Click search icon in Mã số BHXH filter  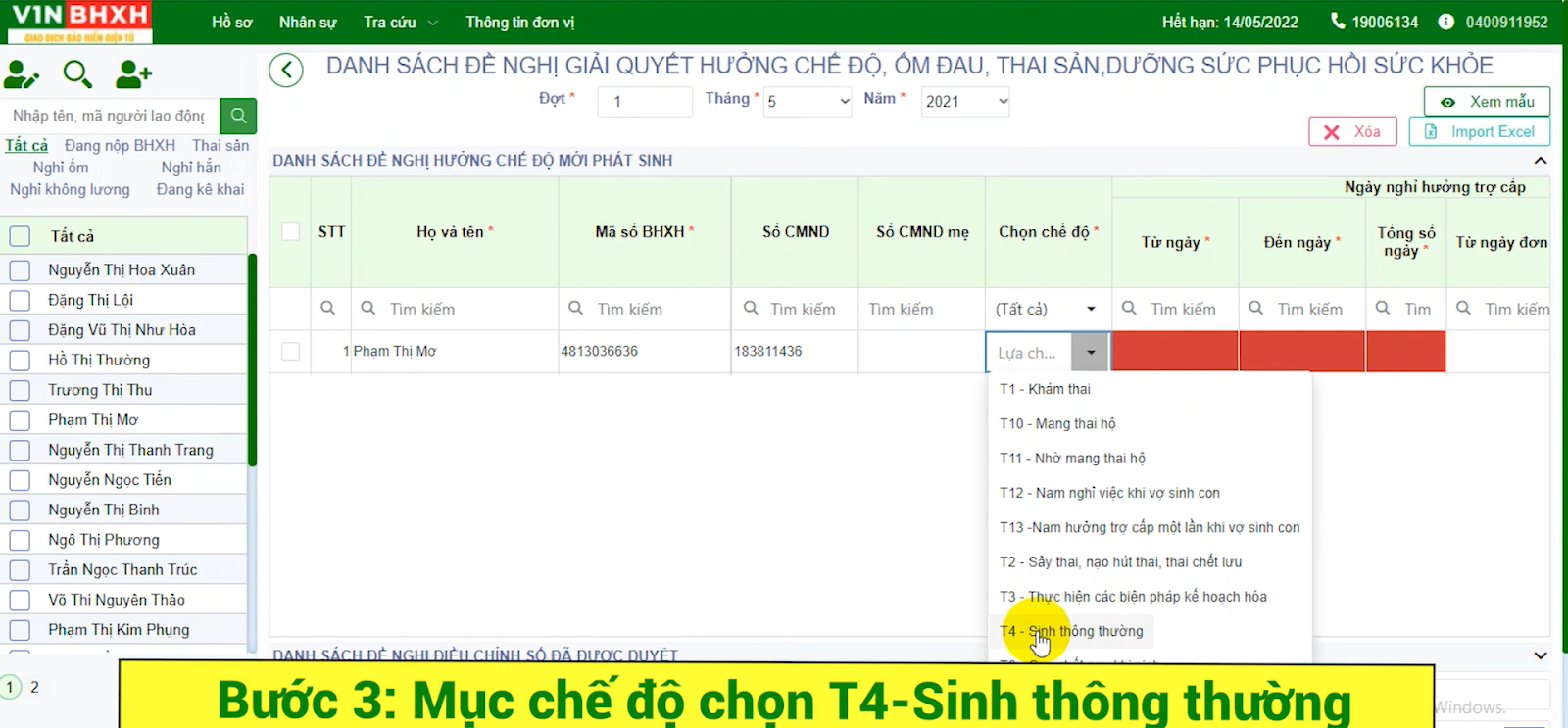point(576,308)
